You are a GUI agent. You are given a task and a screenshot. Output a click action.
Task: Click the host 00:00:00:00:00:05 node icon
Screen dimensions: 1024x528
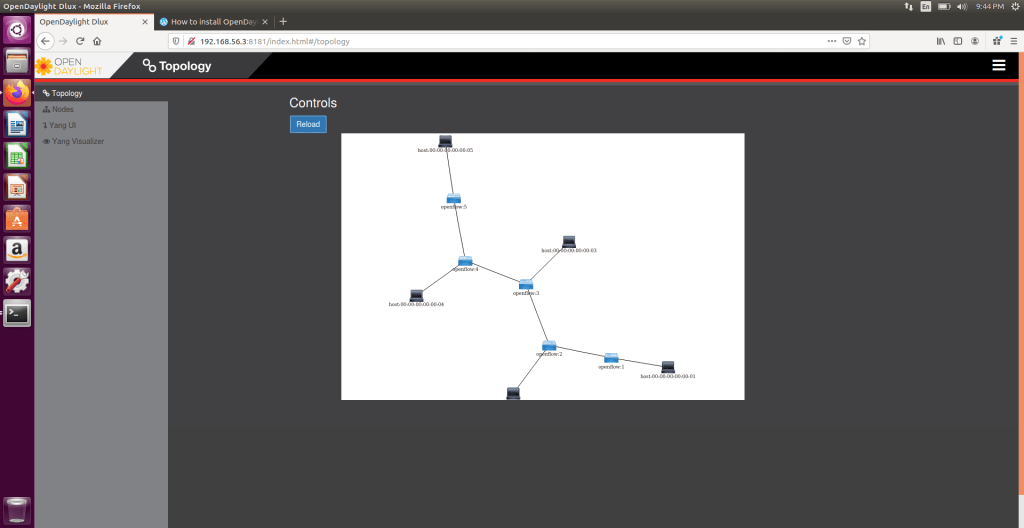click(x=445, y=141)
